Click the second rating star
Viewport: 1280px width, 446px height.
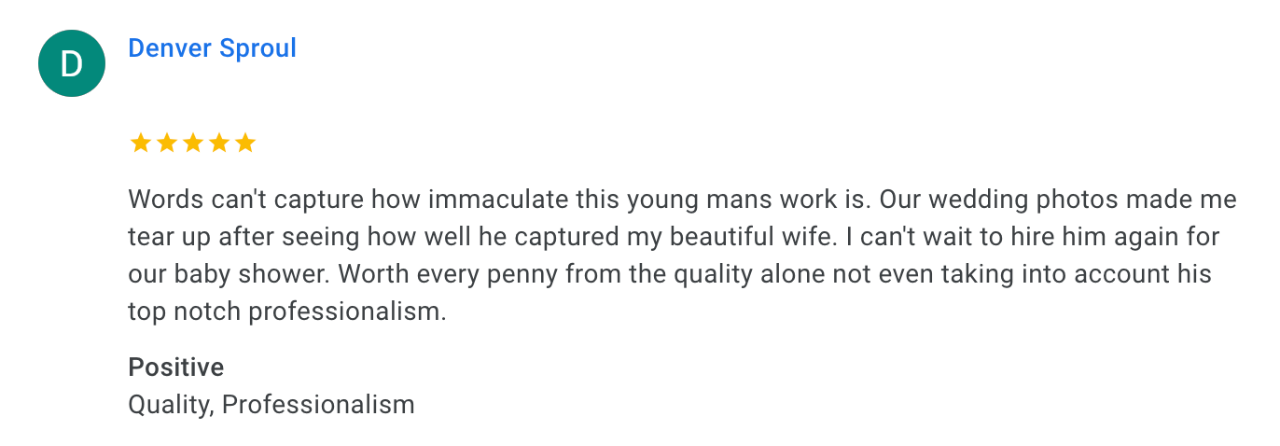point(167,143)
